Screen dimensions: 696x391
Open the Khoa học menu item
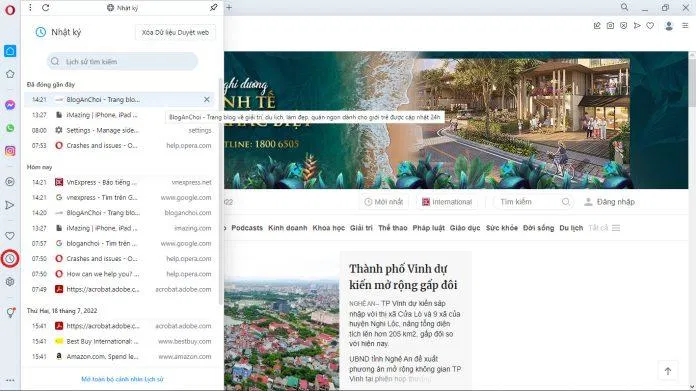tap(328, 228)
